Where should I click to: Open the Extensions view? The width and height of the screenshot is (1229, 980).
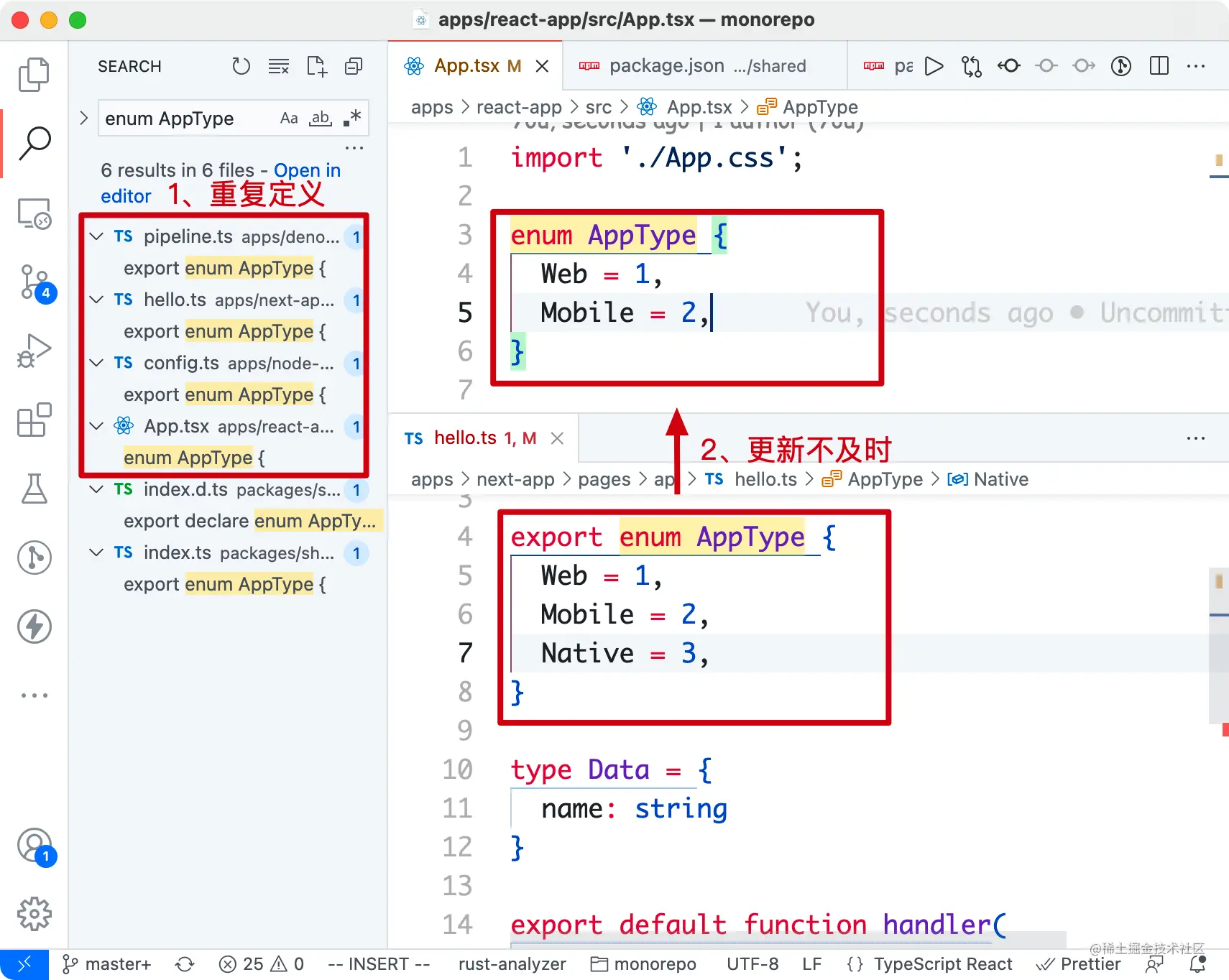coord(34,420)
